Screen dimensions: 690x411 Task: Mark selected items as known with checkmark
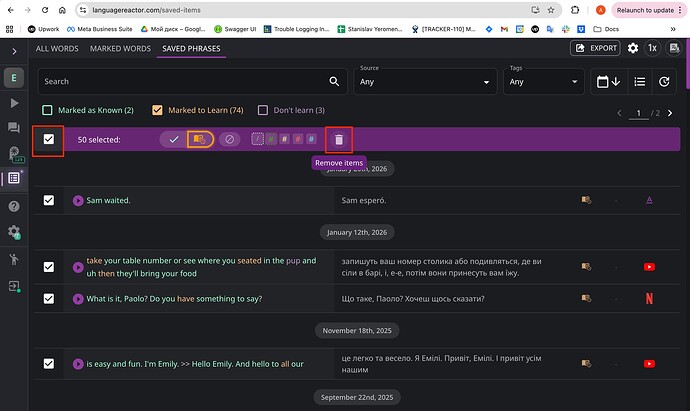click(173, 140)
